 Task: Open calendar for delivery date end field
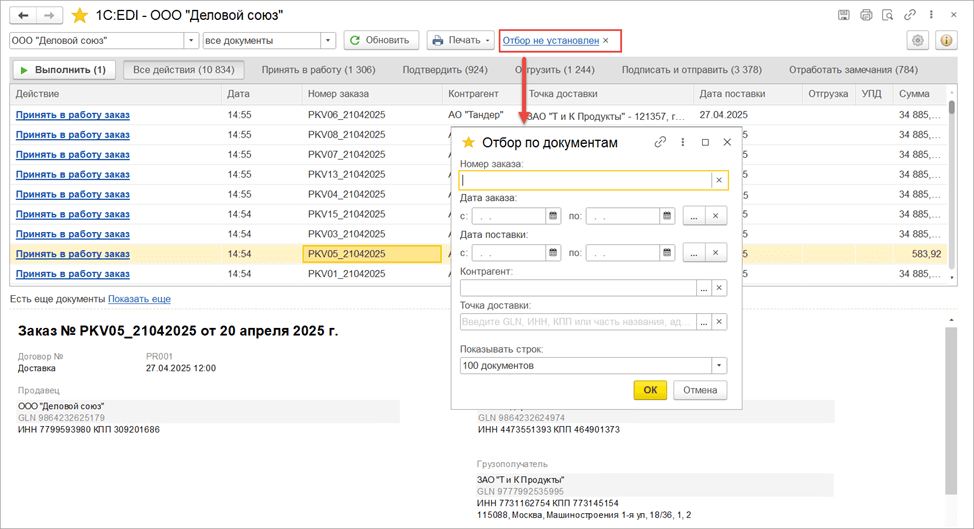pyautogui.click(x=667, y=253)
